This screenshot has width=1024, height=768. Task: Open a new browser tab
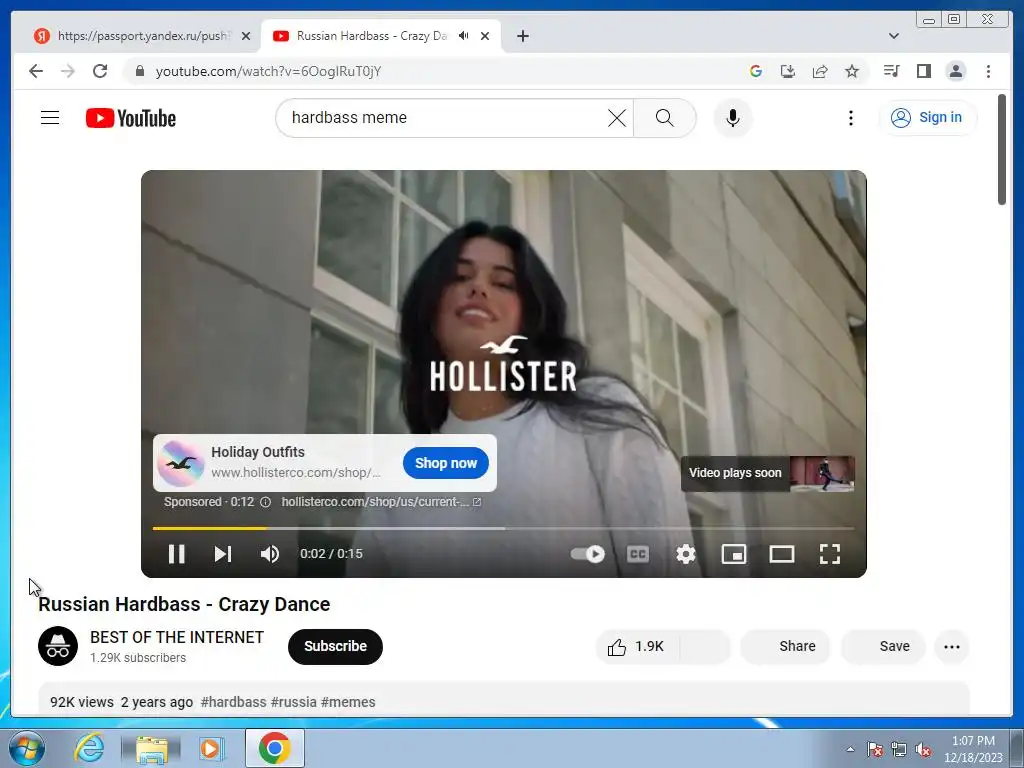[x=522, y=36]
